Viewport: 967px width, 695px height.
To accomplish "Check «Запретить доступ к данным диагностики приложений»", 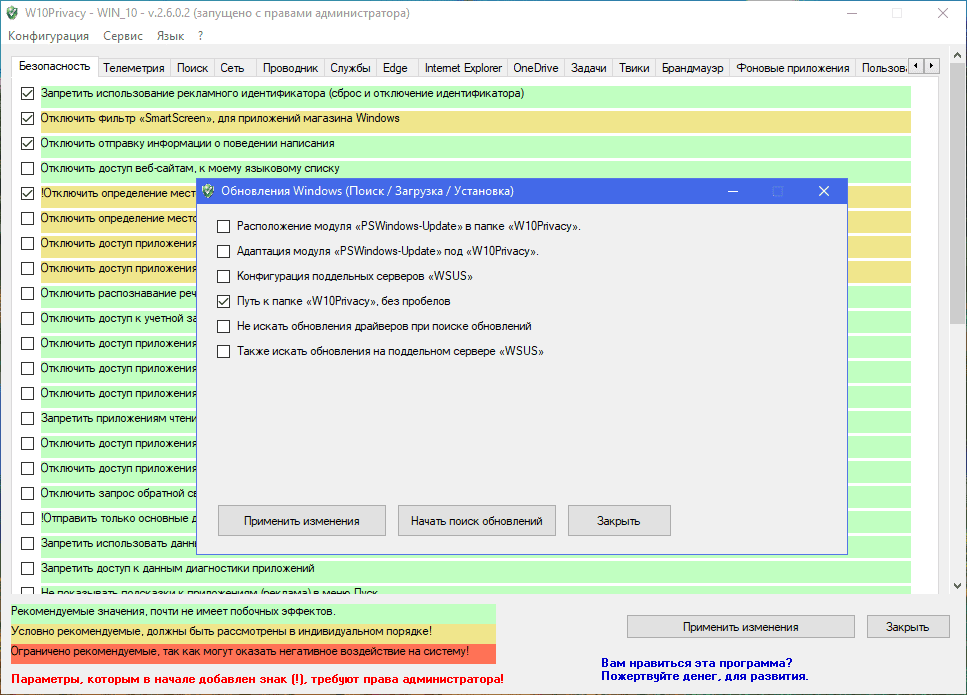I will pyautogui.click(x=27, y=569).
